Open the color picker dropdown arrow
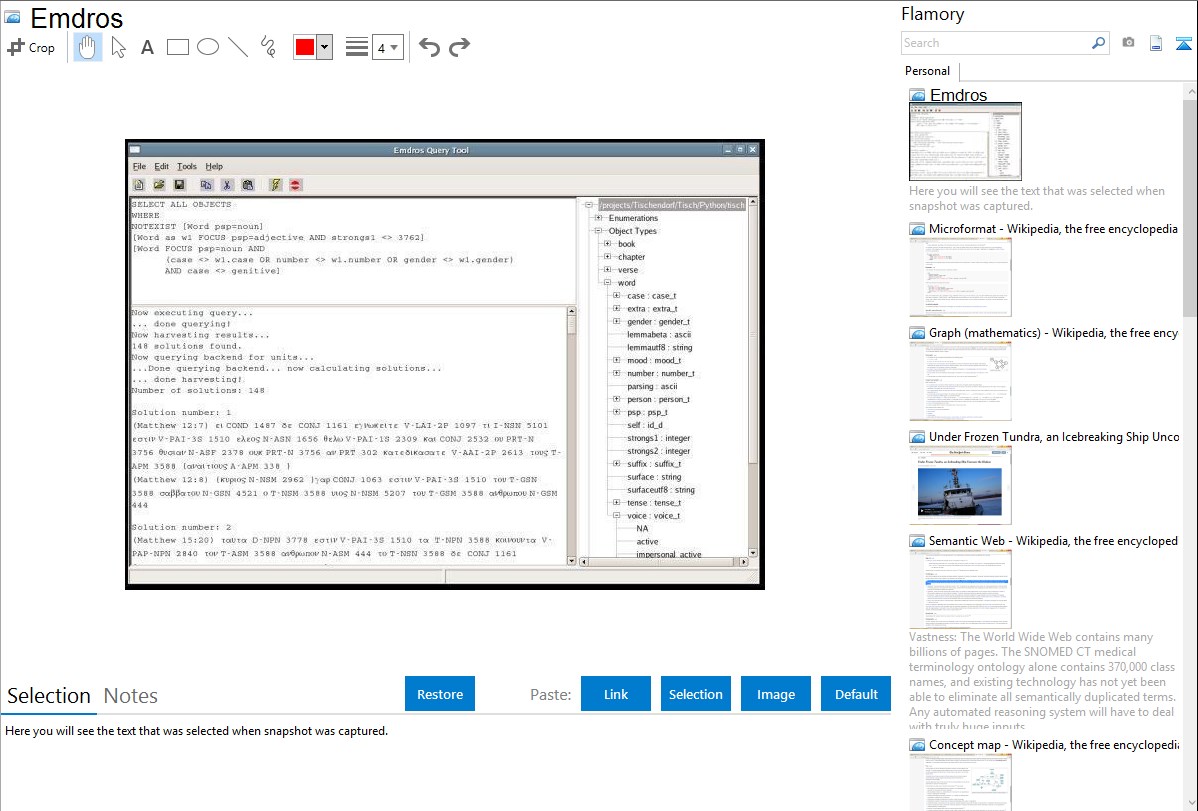The image size is (1198, 811). click(x=324, y=47)
